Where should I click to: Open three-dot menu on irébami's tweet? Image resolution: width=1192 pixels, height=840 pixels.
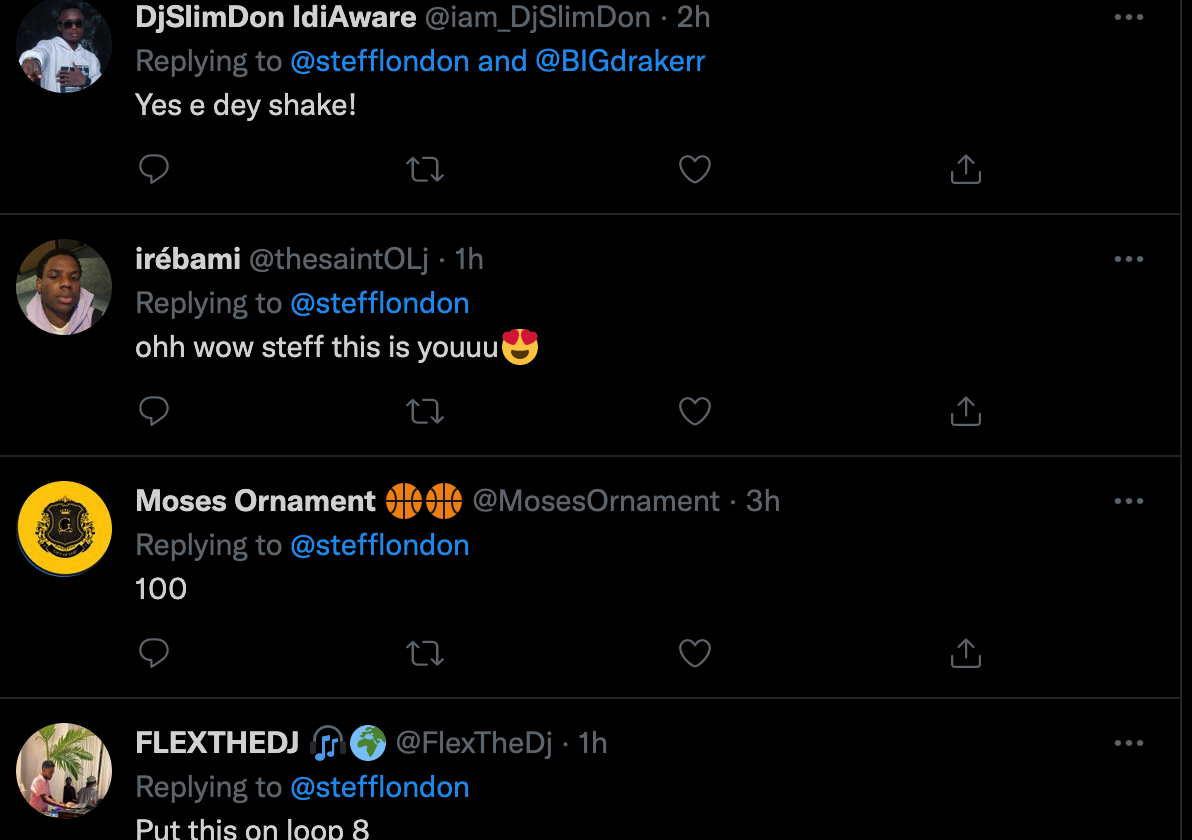click(1128, 259)
